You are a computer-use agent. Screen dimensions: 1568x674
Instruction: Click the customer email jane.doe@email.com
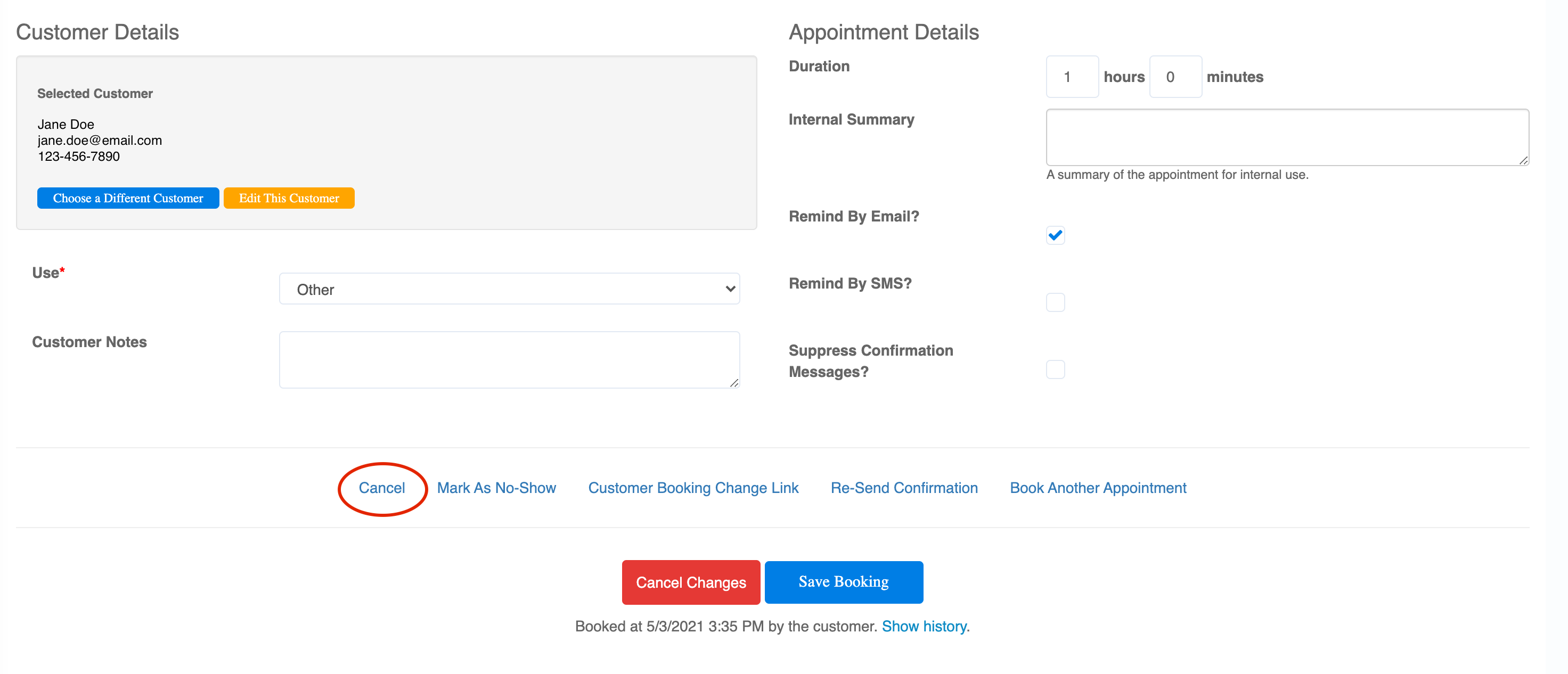(x=100, y=140)
